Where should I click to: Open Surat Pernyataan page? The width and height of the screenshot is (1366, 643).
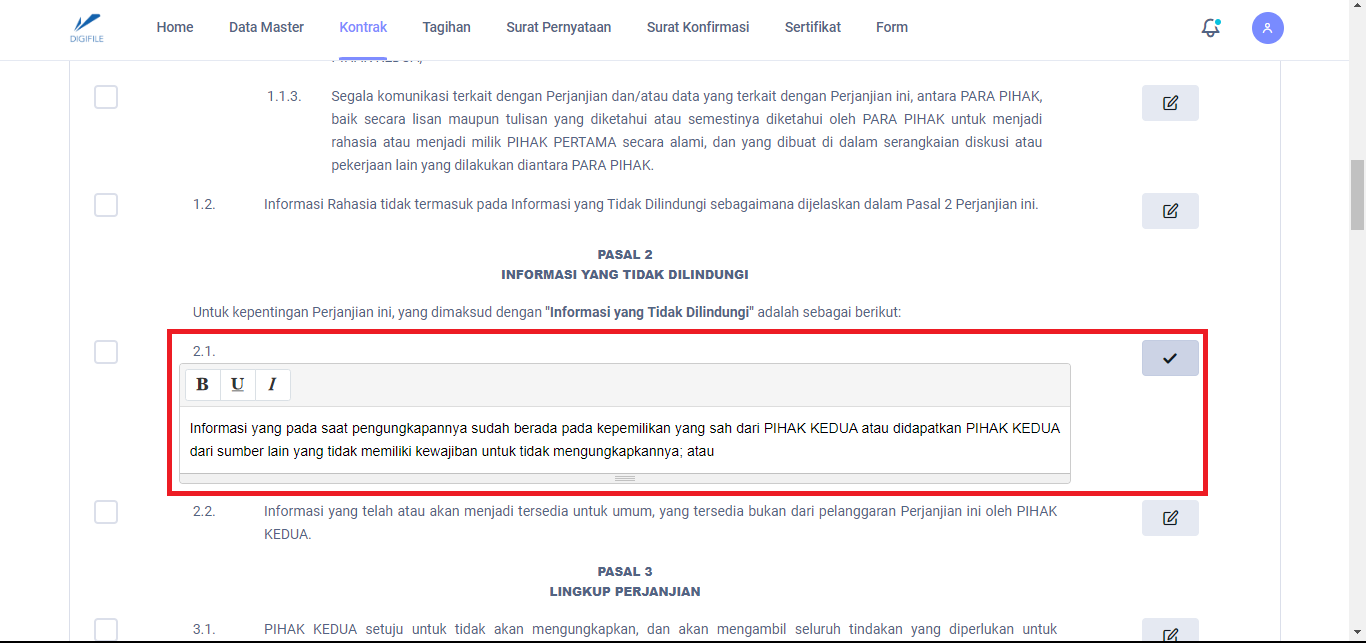(x=558, y=27)
